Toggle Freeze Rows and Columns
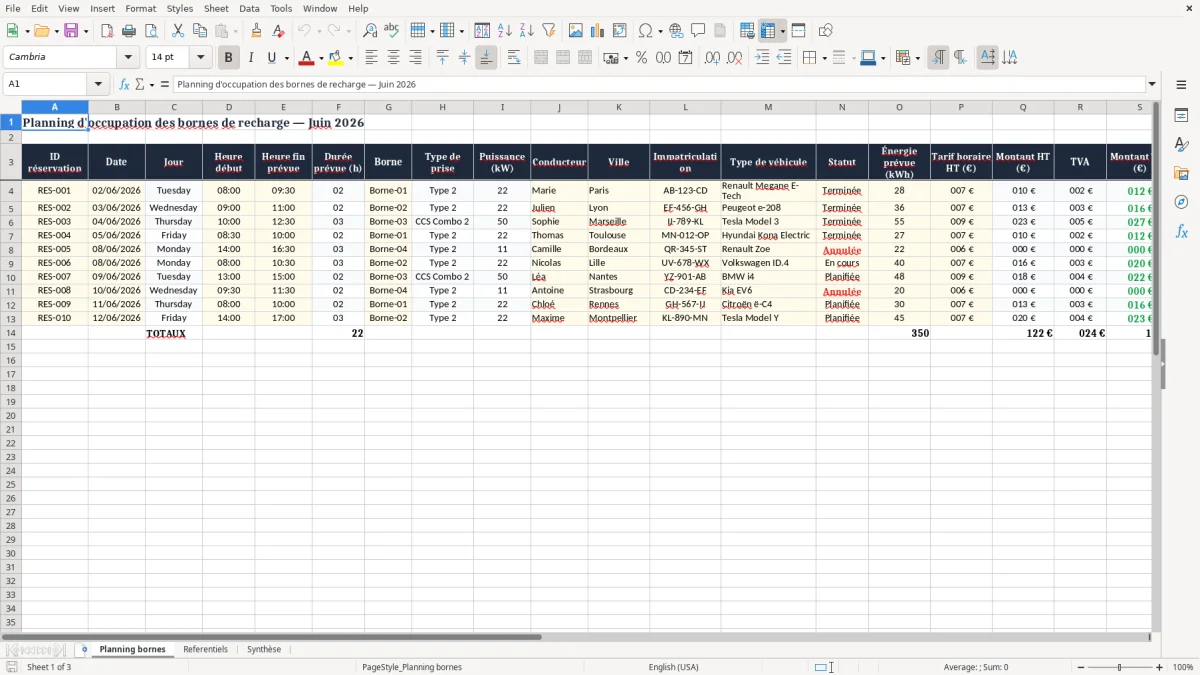Image resolution: width=1200 pixels, height=675 pixels. tap(768, 31)
